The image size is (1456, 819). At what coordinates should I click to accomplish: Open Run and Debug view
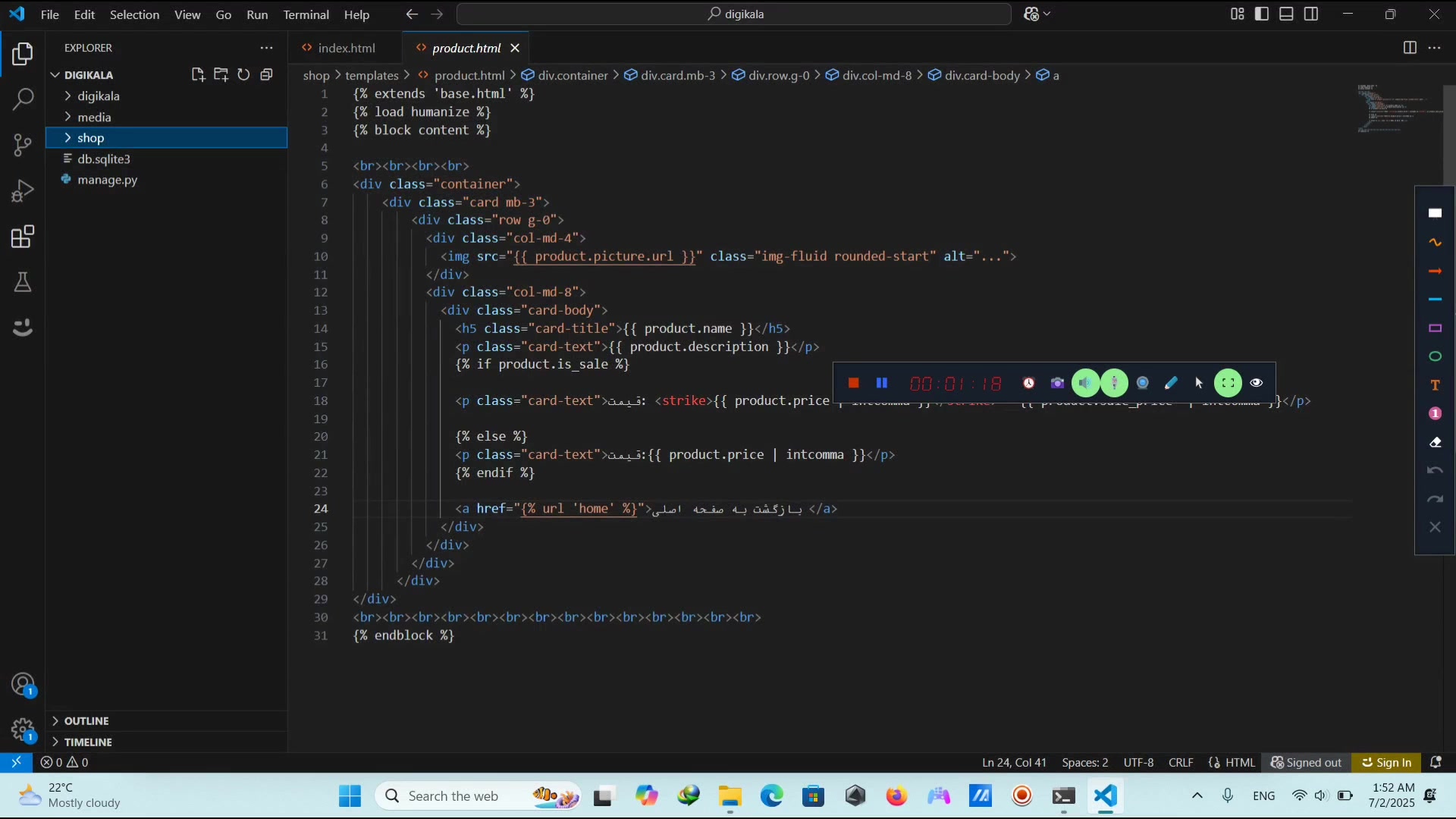point(23,190)
